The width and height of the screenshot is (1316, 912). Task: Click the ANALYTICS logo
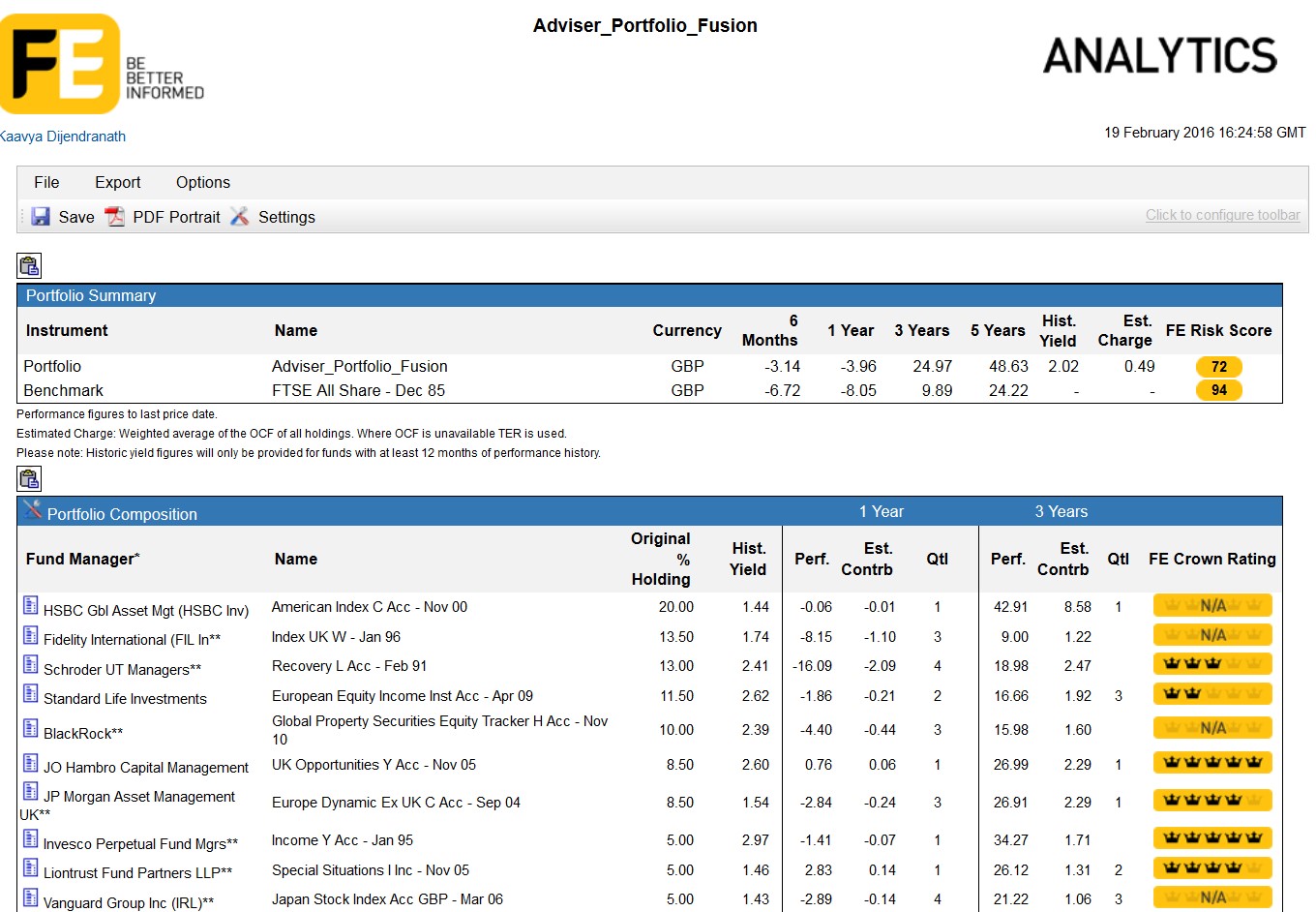[1160, 55]
